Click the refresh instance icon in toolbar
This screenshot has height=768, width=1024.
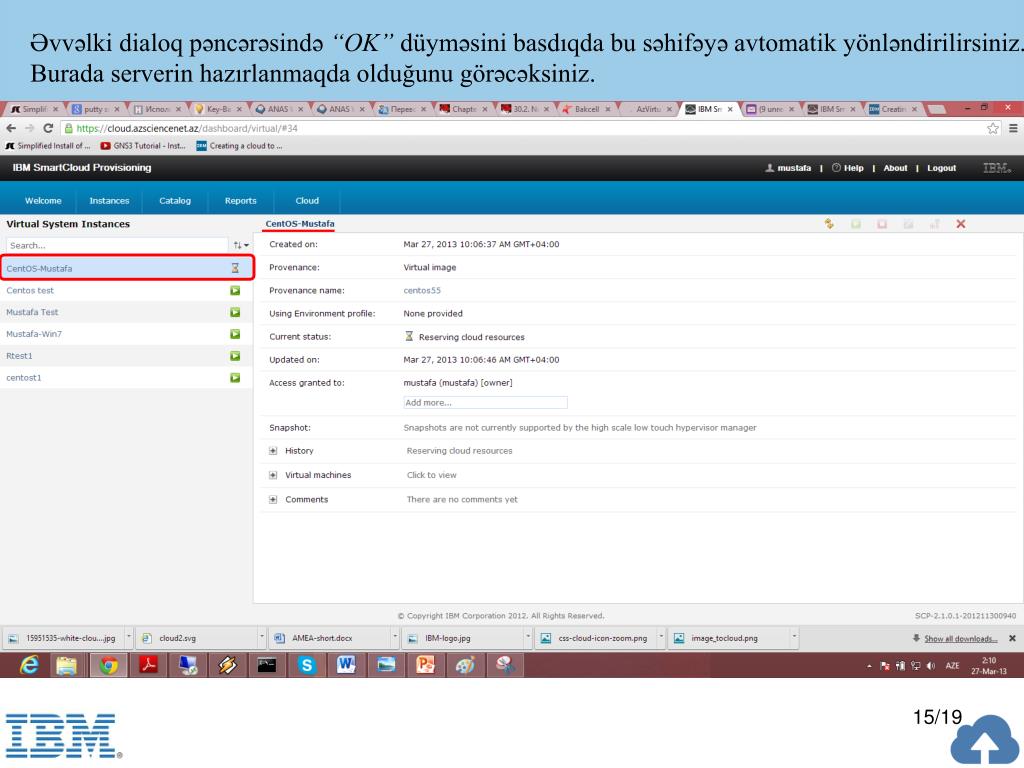coord(829,224)
